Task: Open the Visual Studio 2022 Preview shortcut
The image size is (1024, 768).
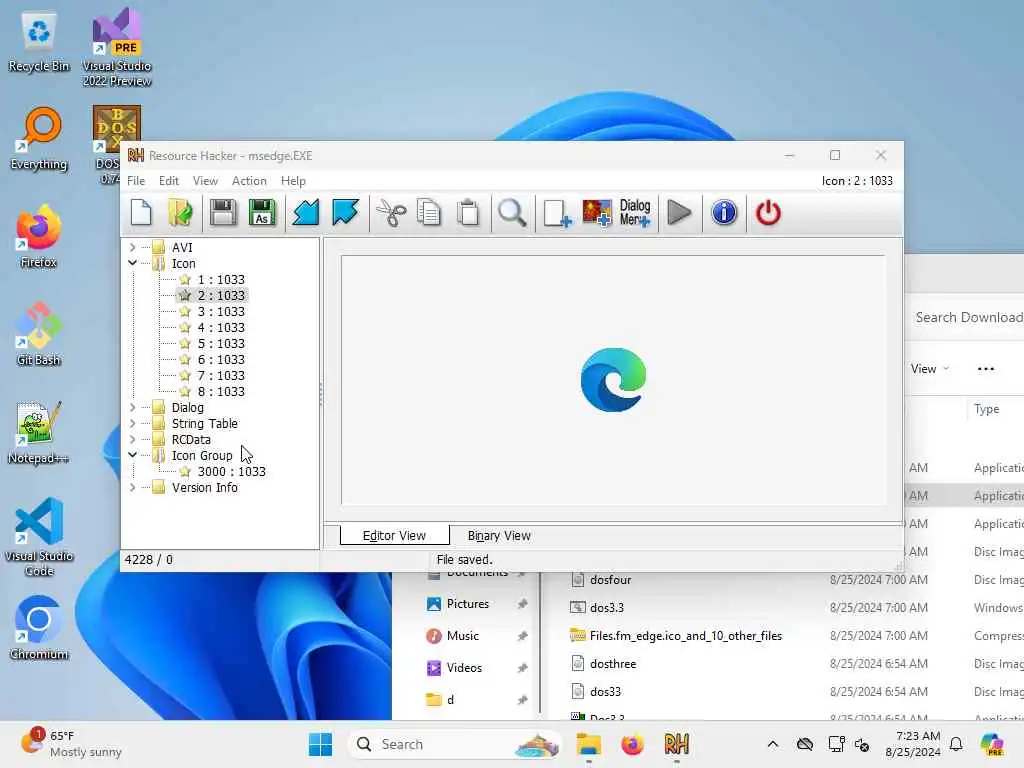Action: (x=117, y=47)
